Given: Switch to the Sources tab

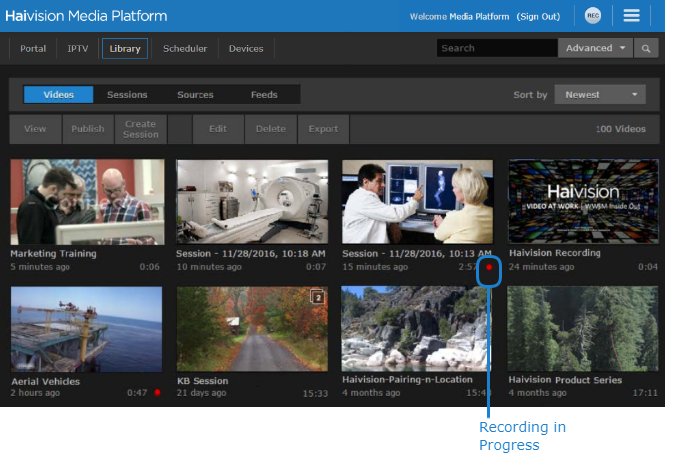Looking at the screenshot, I should (x=195, y=95).
